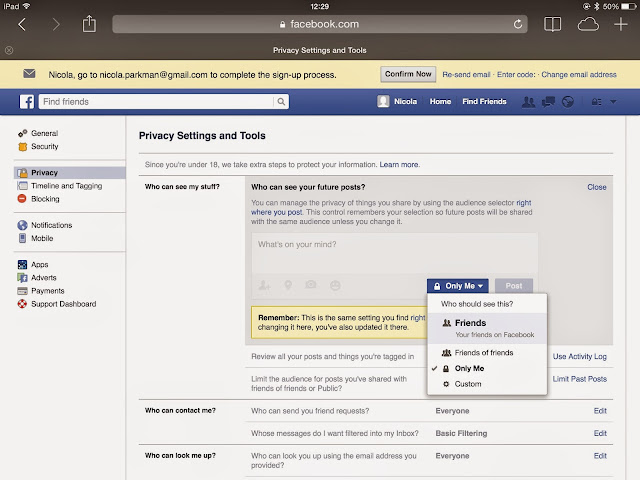Click Limit Past Posts link
The image size is (640, 480).
579,379
